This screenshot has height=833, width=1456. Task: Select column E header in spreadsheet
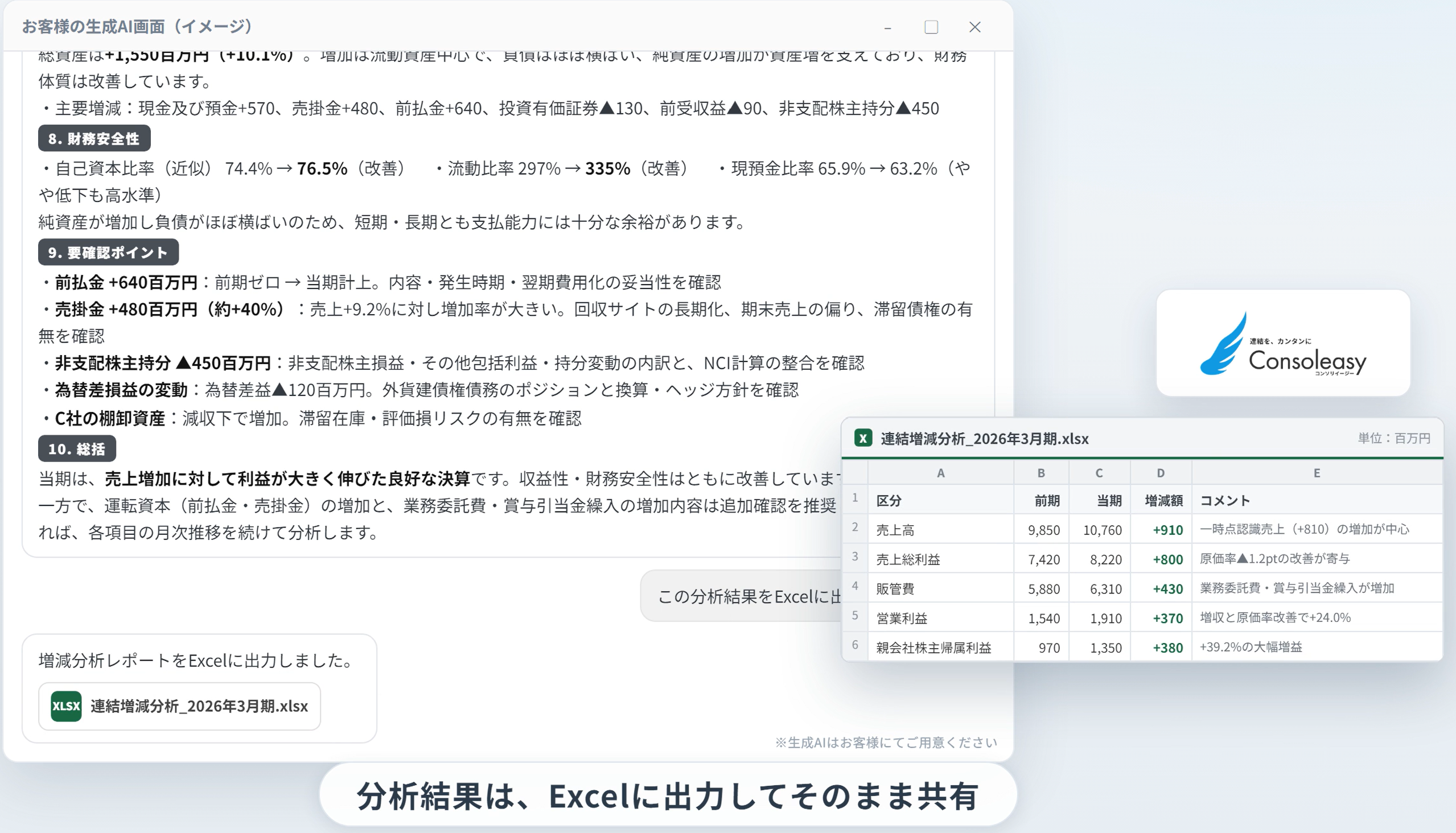[1317, 473]
